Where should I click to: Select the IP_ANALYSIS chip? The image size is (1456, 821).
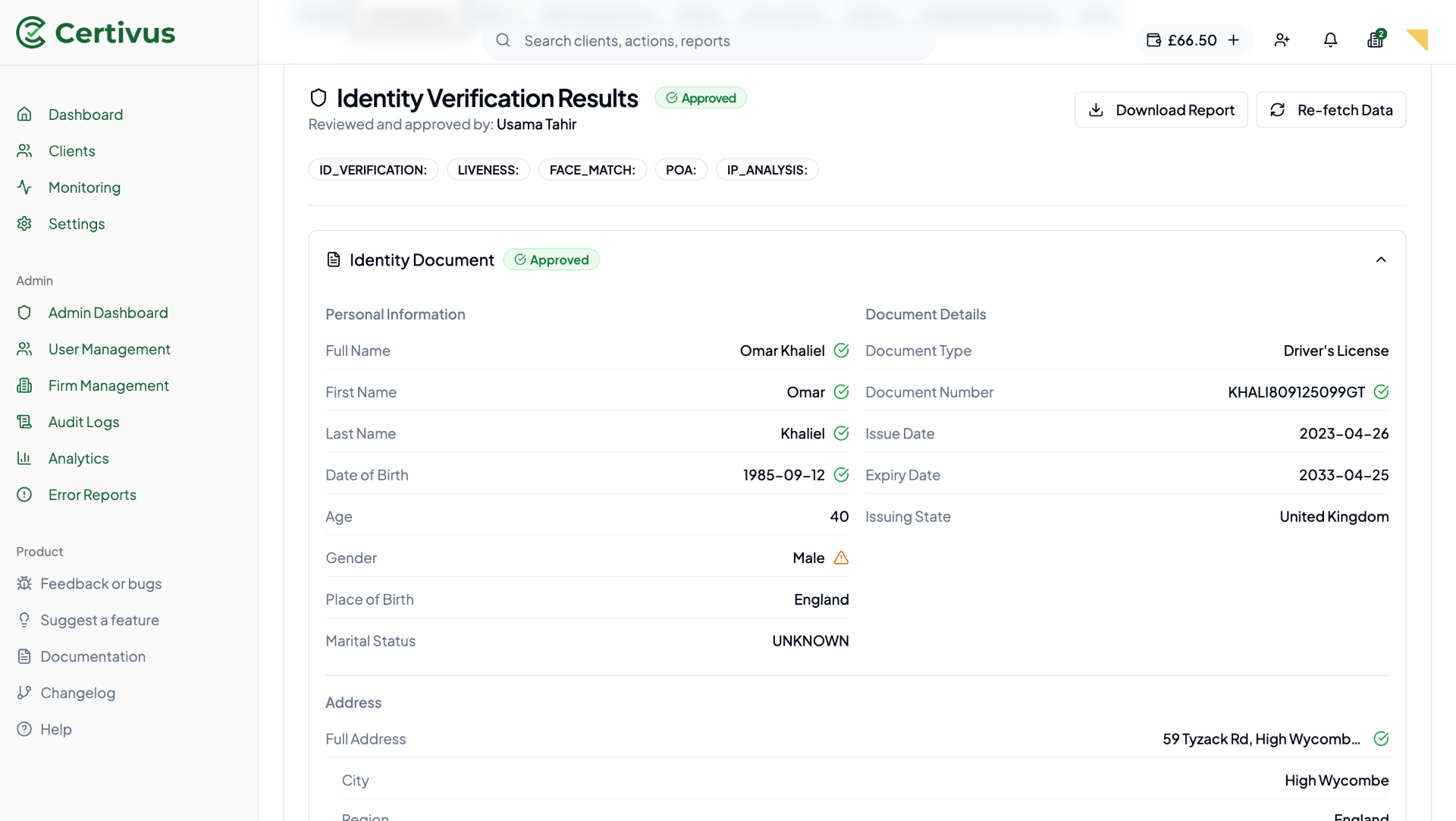[767, 170]
